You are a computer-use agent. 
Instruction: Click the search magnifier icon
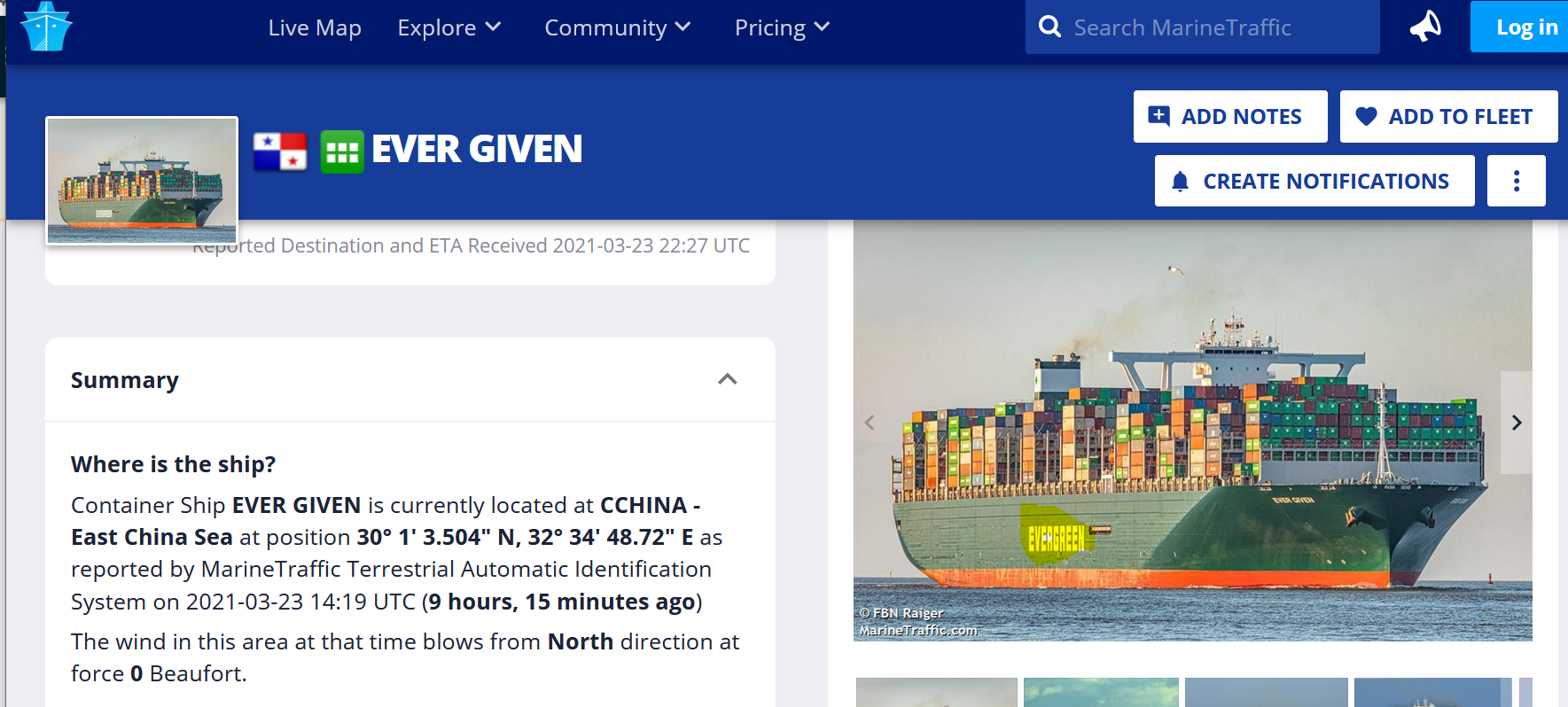tap(1049, 27)
